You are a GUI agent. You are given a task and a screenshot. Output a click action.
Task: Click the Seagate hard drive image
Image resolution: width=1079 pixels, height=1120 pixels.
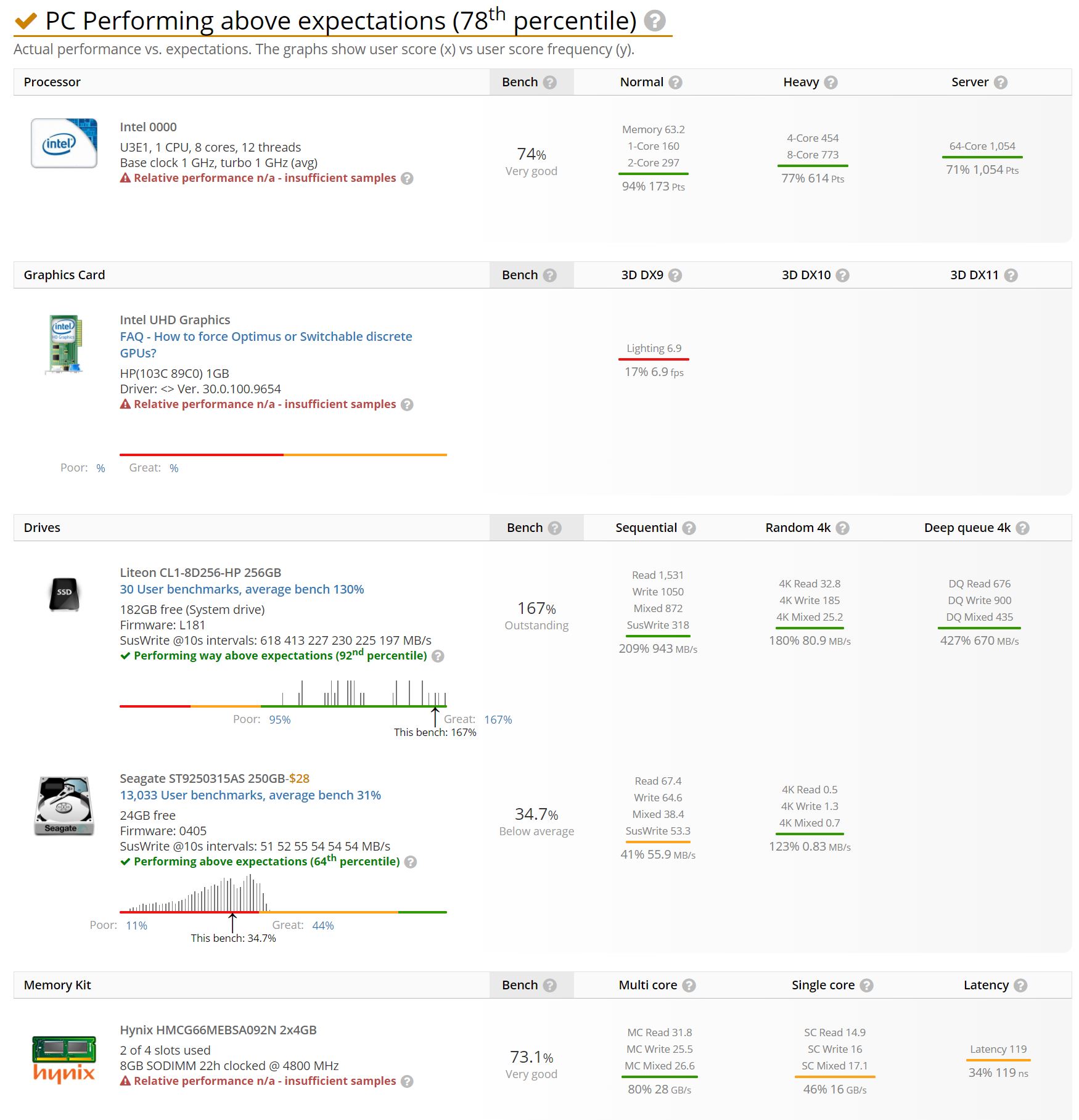(x=64, y=806)
